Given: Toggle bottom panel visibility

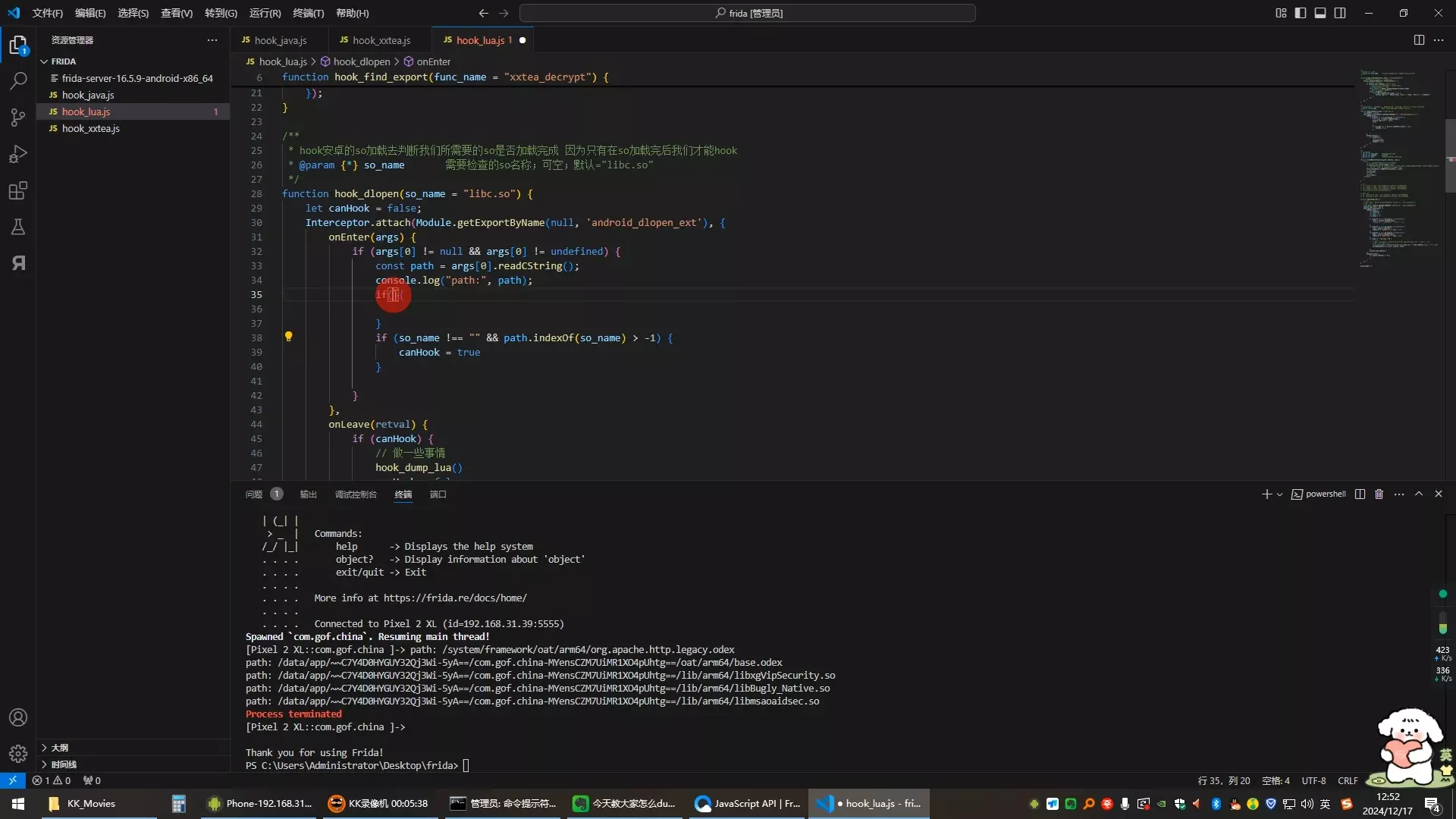Looking at the screenshot, I should click(x=1320, y=13).
